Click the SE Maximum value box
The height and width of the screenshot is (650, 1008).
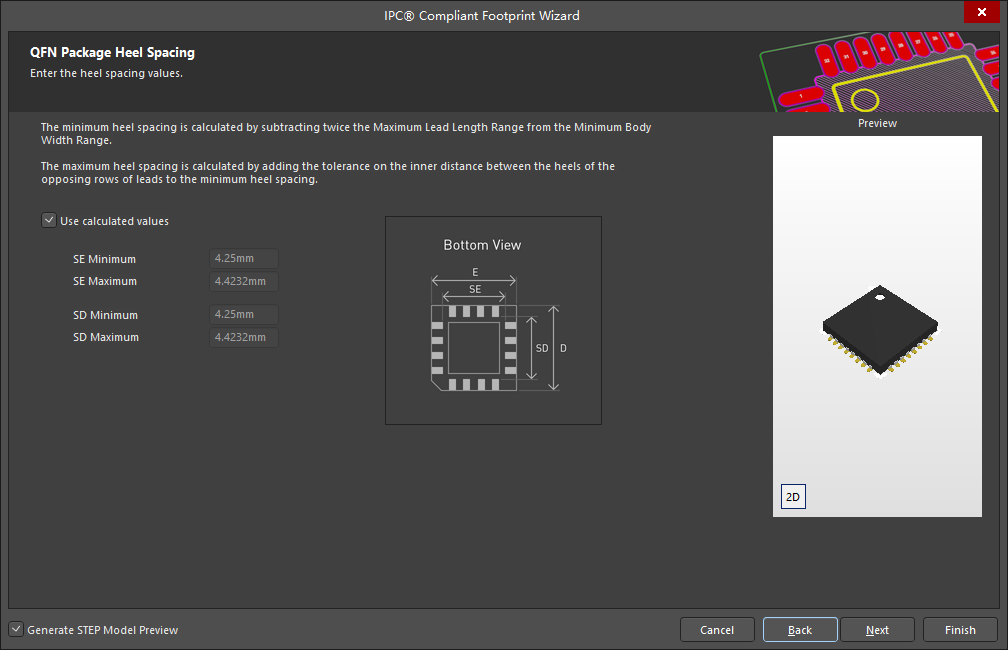coord(242,281)
